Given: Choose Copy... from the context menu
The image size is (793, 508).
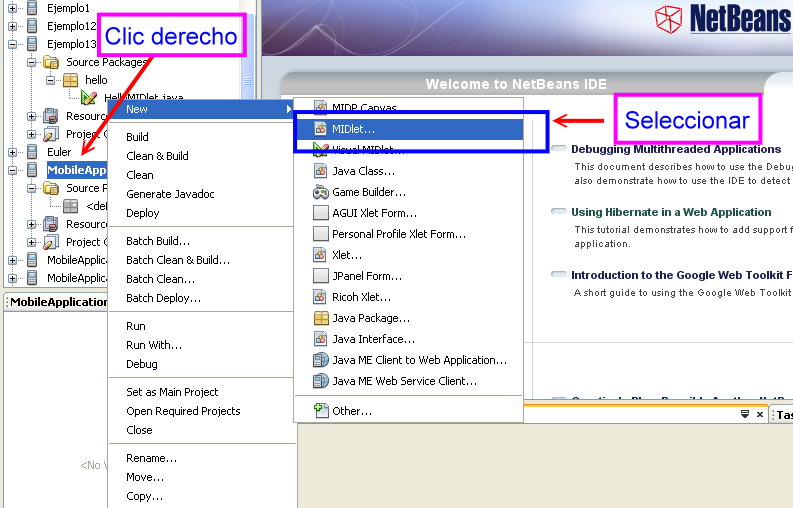Looking at the screenshot, I should click(x=201, y=496).
